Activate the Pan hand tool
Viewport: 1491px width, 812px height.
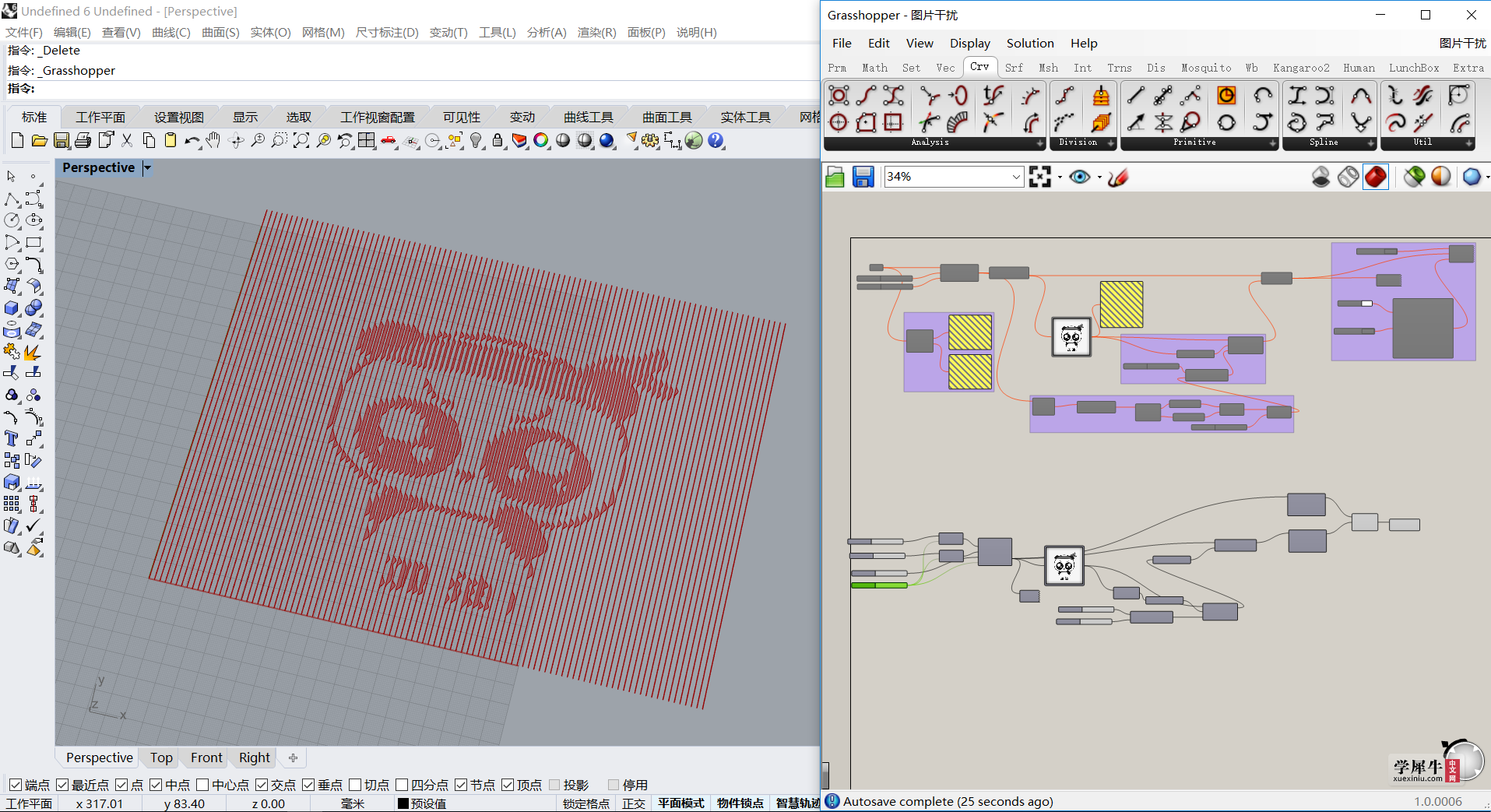(x=213, y=140)
